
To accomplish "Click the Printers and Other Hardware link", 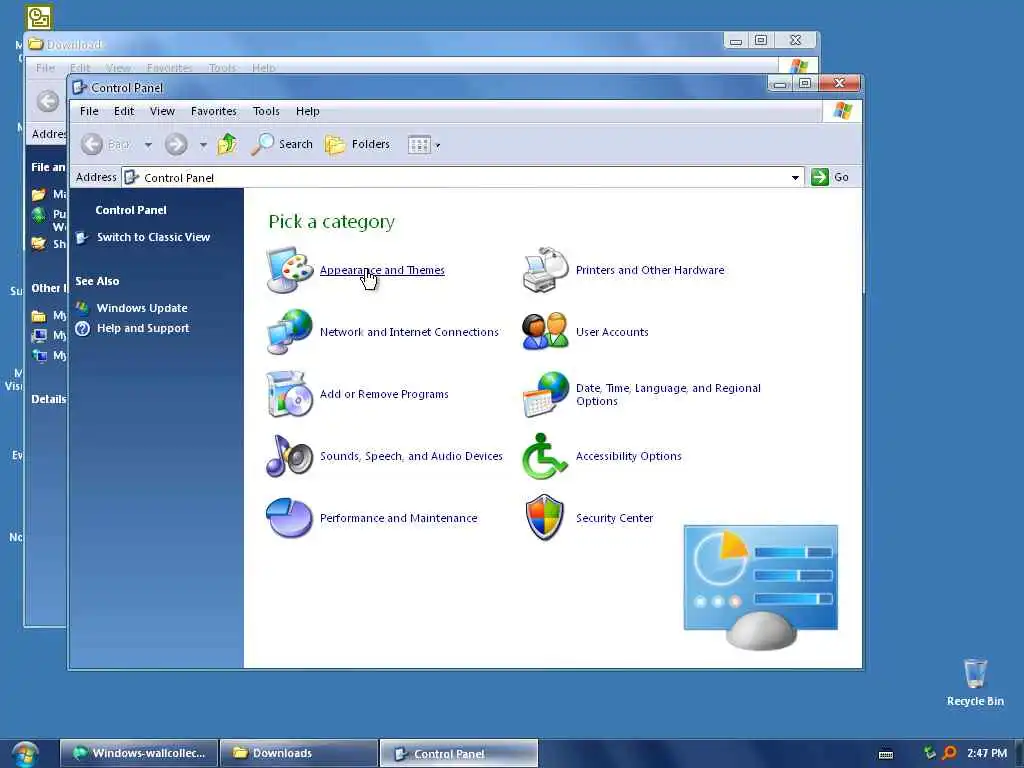I will click(650, 270).
